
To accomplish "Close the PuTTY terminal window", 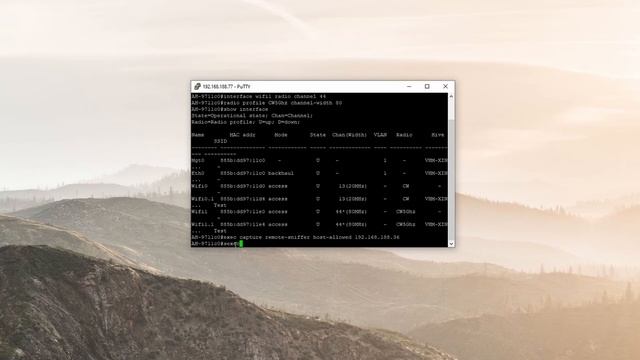I will point(445,87).
